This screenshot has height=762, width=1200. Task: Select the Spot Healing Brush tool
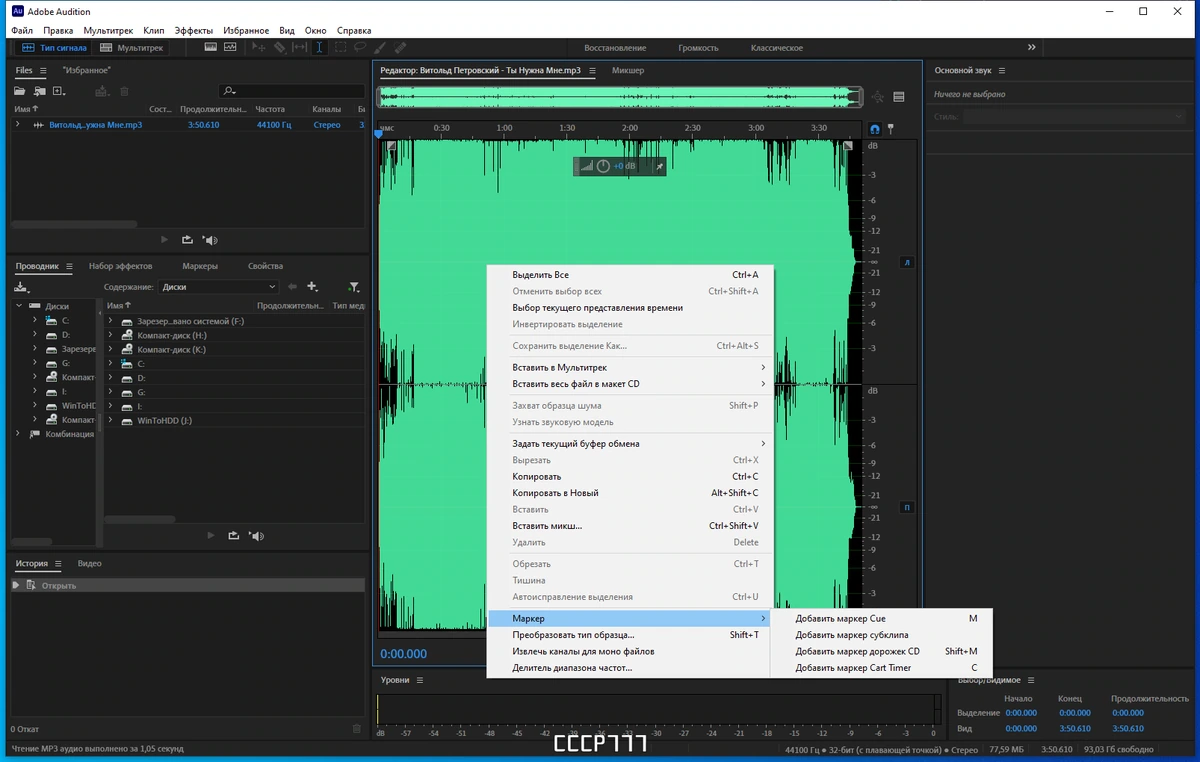(400, 47)
